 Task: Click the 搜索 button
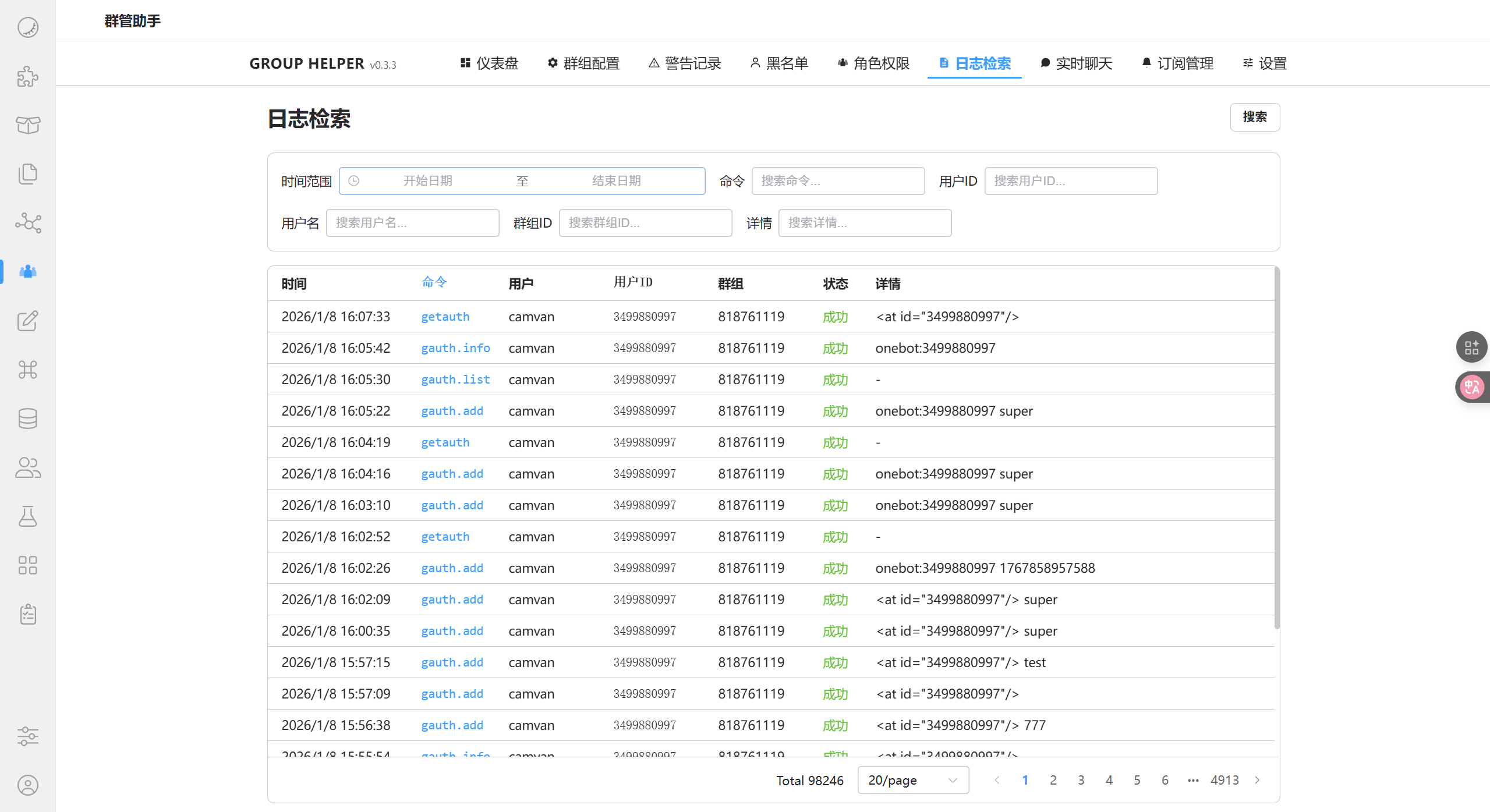(x=1254, y=117)
